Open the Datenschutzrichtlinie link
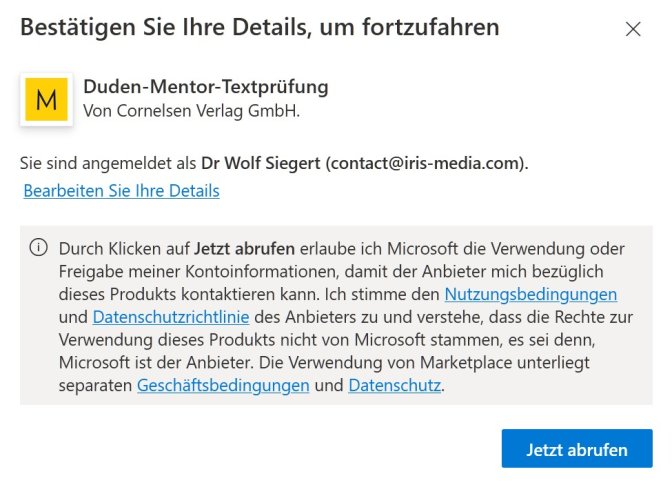672x485 pixels. [x=171, y=317]
